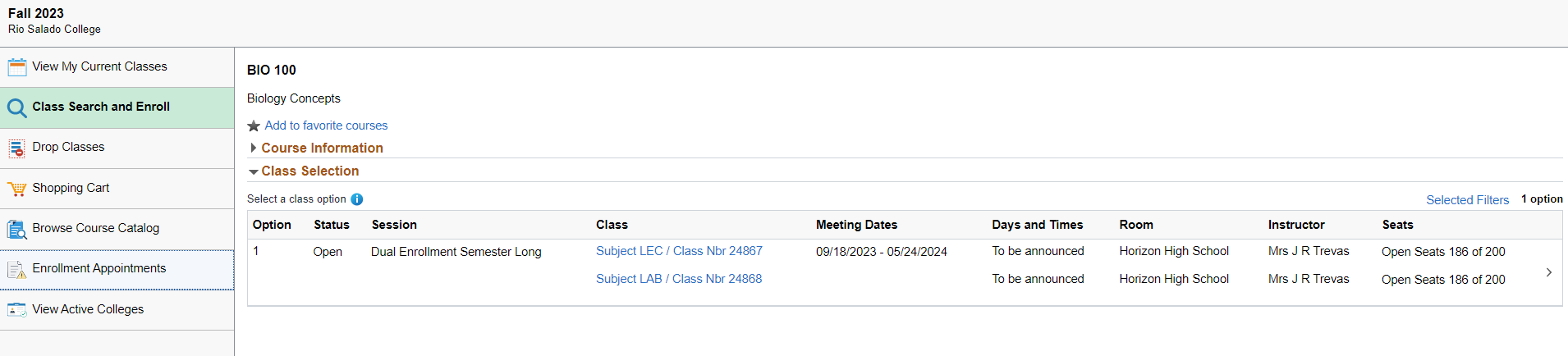Click the star icon to favorite course
The width and height of the screenshot is (1568, 356).
[x=254, y=126]
